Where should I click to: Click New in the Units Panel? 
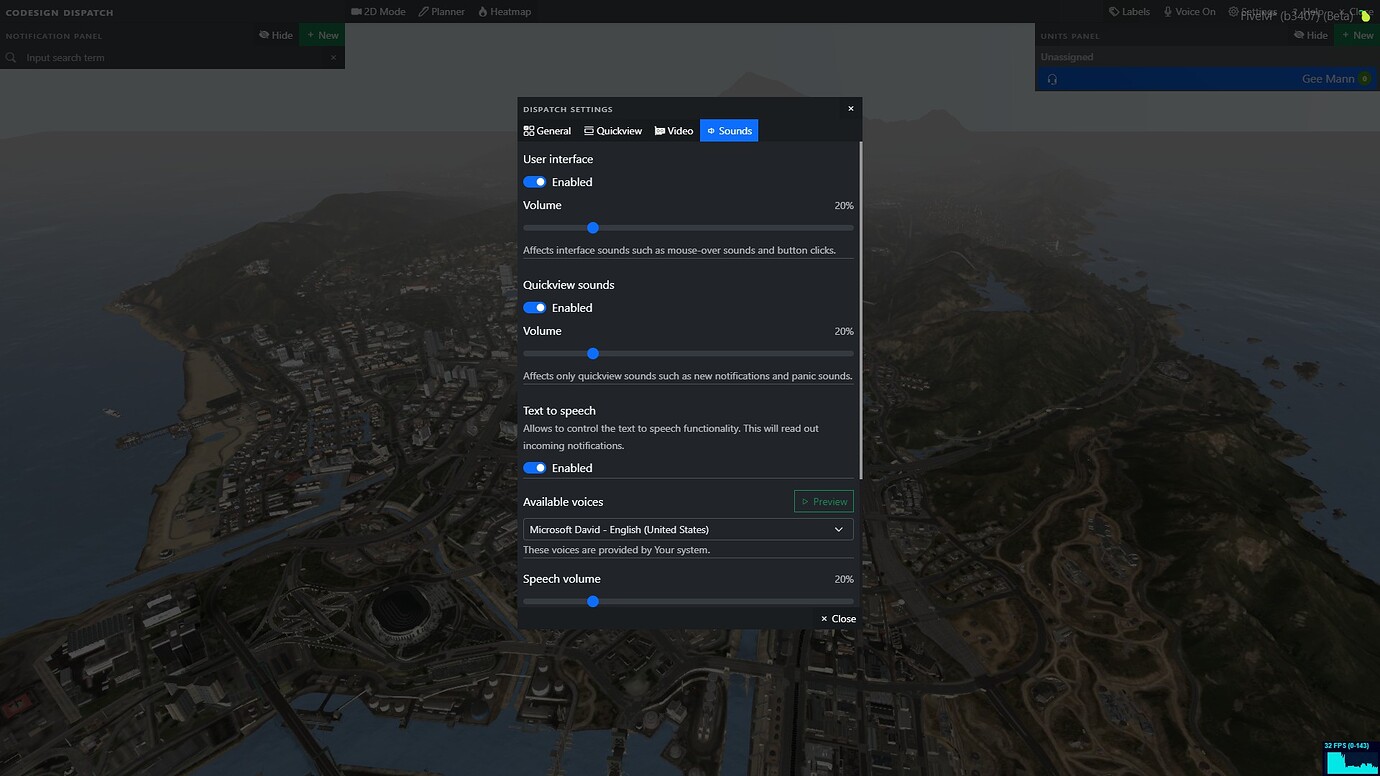[1357, 34]
